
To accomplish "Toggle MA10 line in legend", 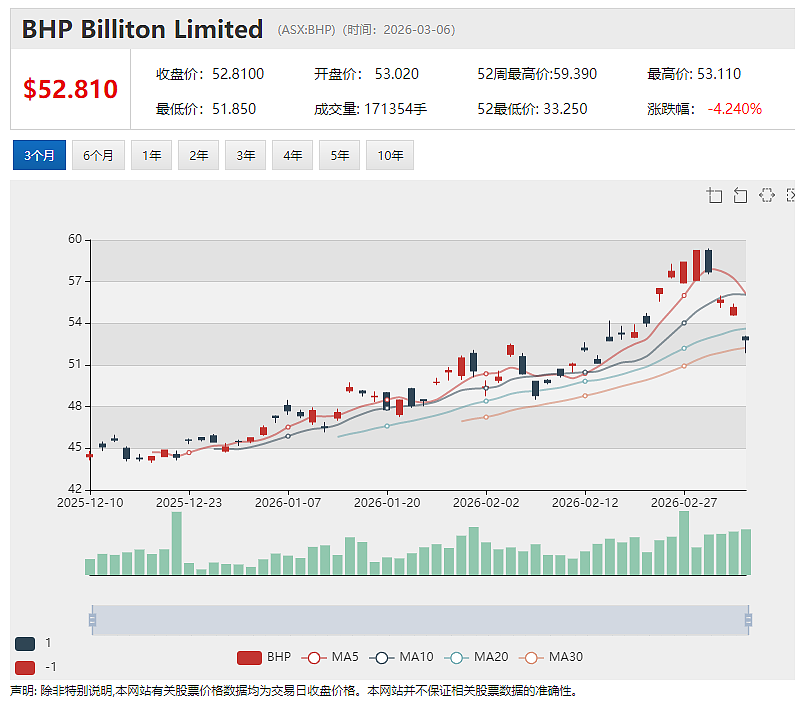I will tap(401, 658).
